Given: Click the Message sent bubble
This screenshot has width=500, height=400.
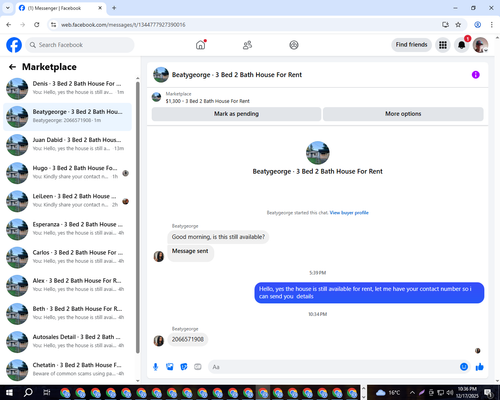Looking at the screenshot, I should click(x=190, y=252).
